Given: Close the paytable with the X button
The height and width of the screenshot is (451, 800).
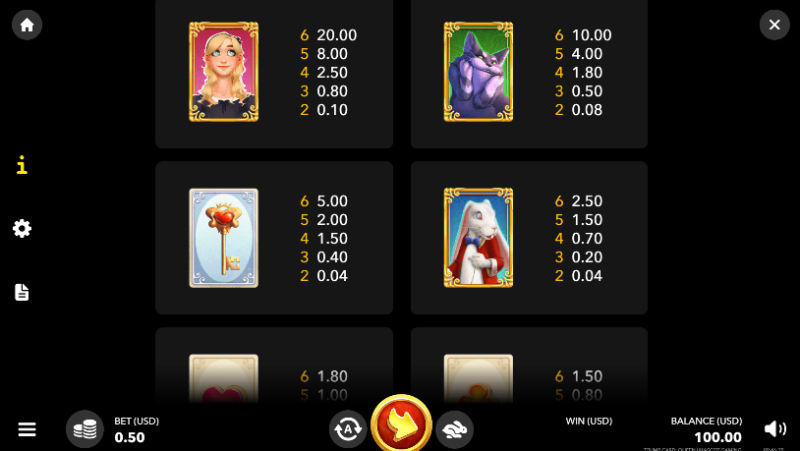Looking at the screenshot, I should 774,24.
